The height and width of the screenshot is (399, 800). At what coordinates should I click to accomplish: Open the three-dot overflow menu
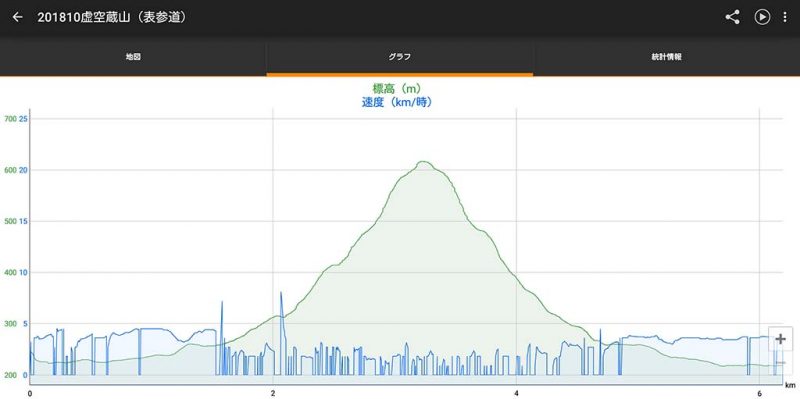(785, 17)
